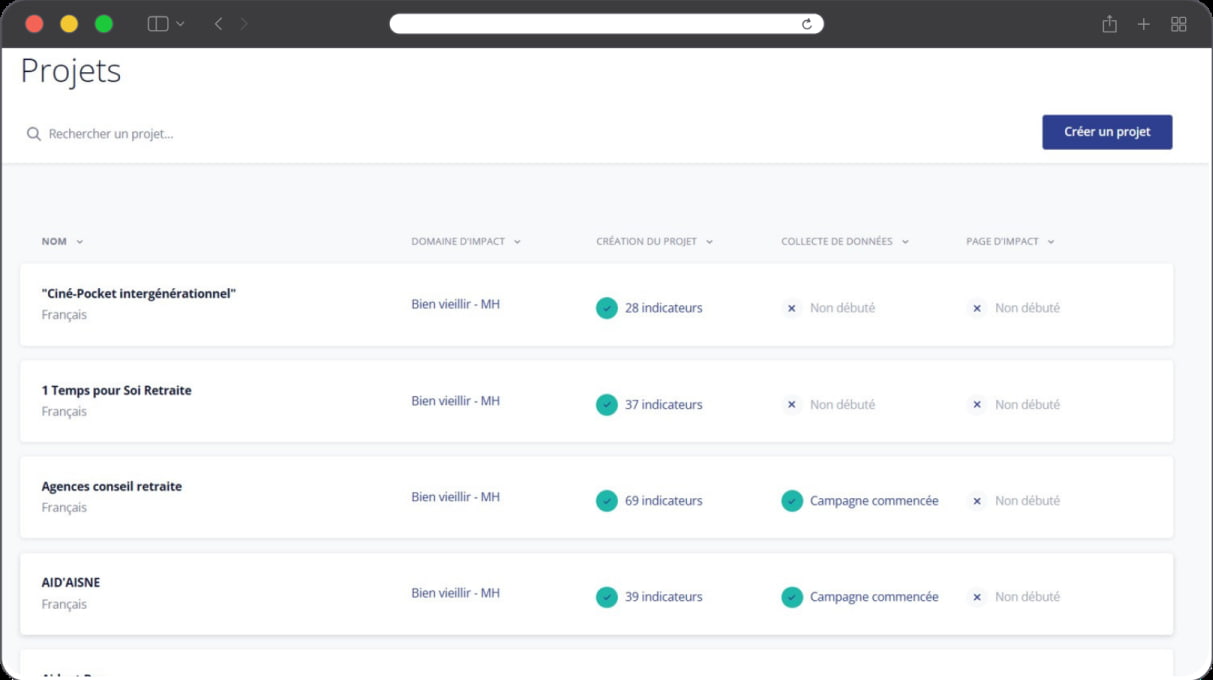Screen dimensions: 1213x680
Task: Click the search magnifier icon in Rechercher un projet
Action: coord(34,133)
